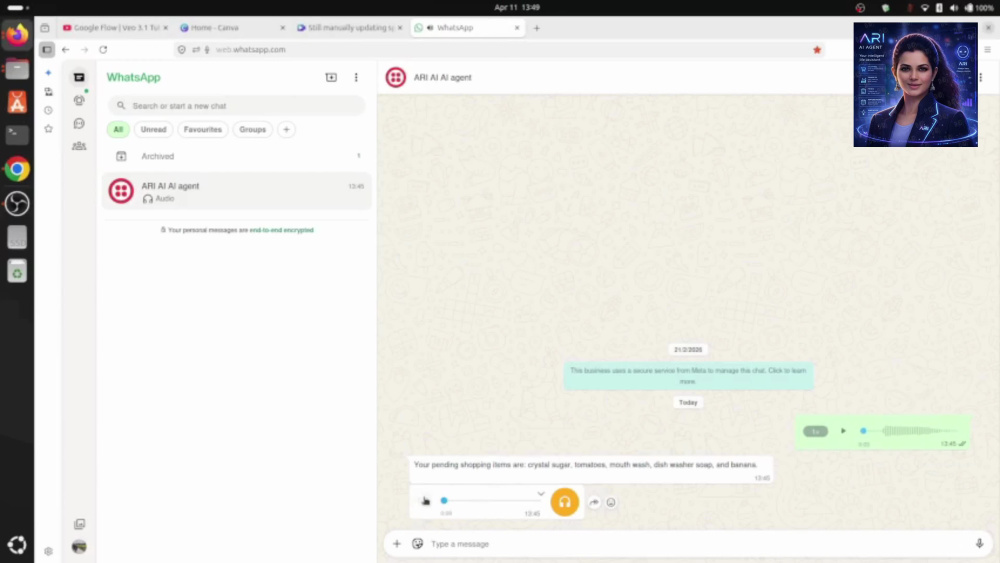Open a new browser tab
Screen dimensions: 1000x563
click(536, 28)
